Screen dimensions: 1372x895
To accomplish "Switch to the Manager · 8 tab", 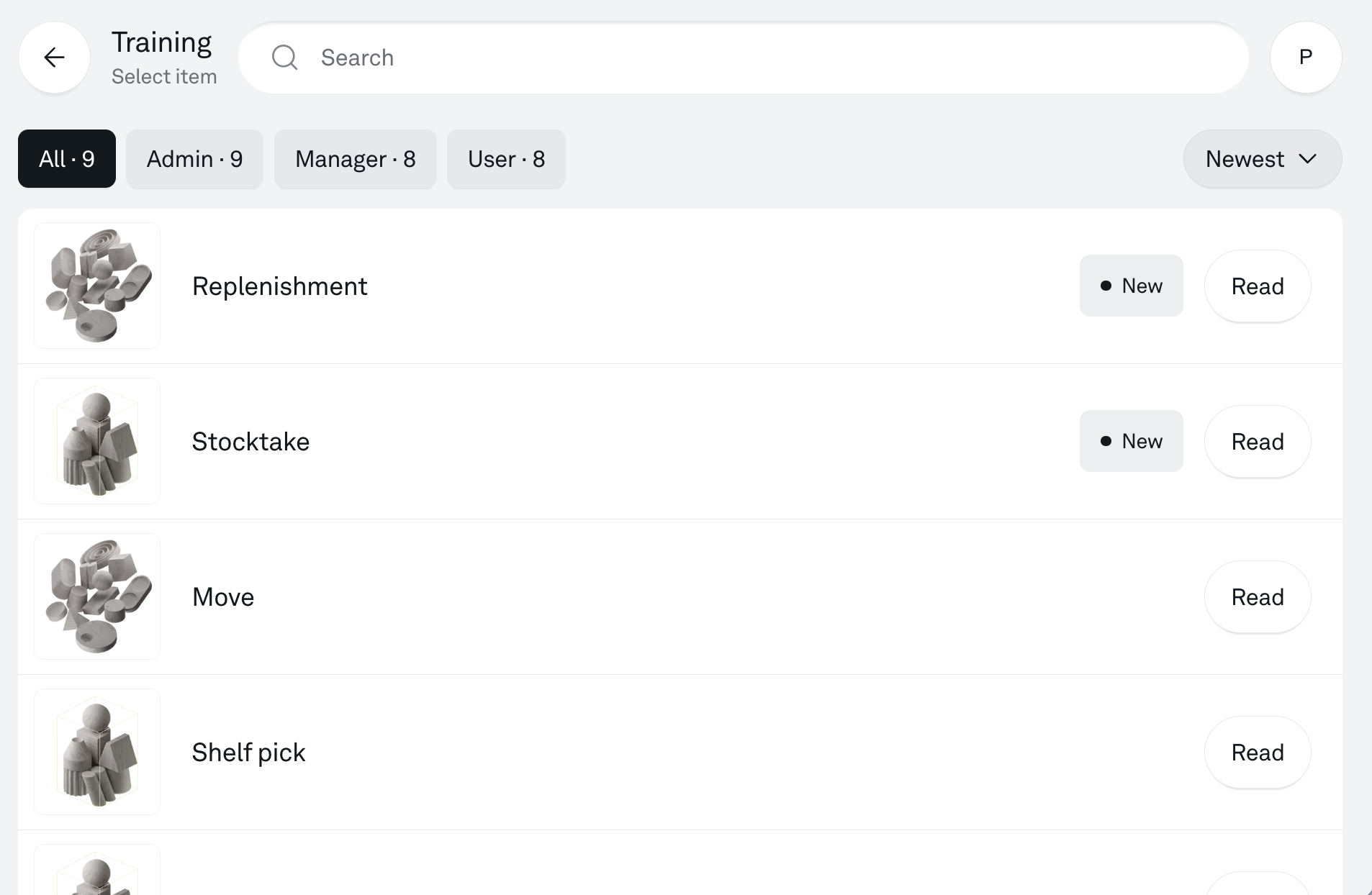I will tap(356, 159).
